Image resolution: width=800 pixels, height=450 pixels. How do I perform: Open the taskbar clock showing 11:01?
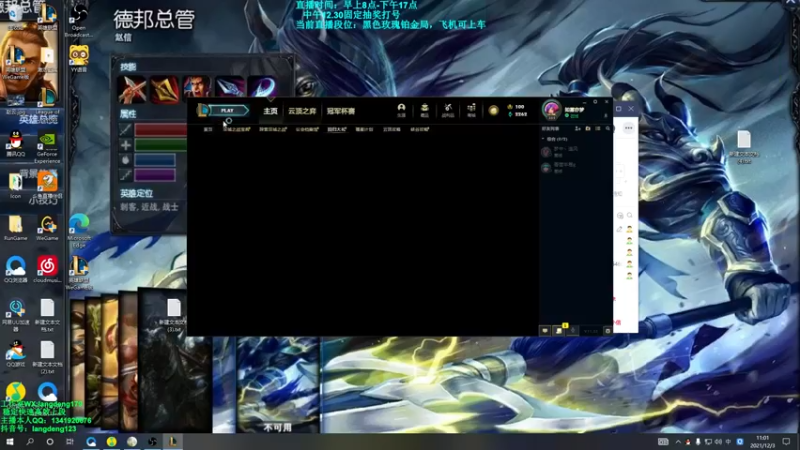(x=762, y=442)
